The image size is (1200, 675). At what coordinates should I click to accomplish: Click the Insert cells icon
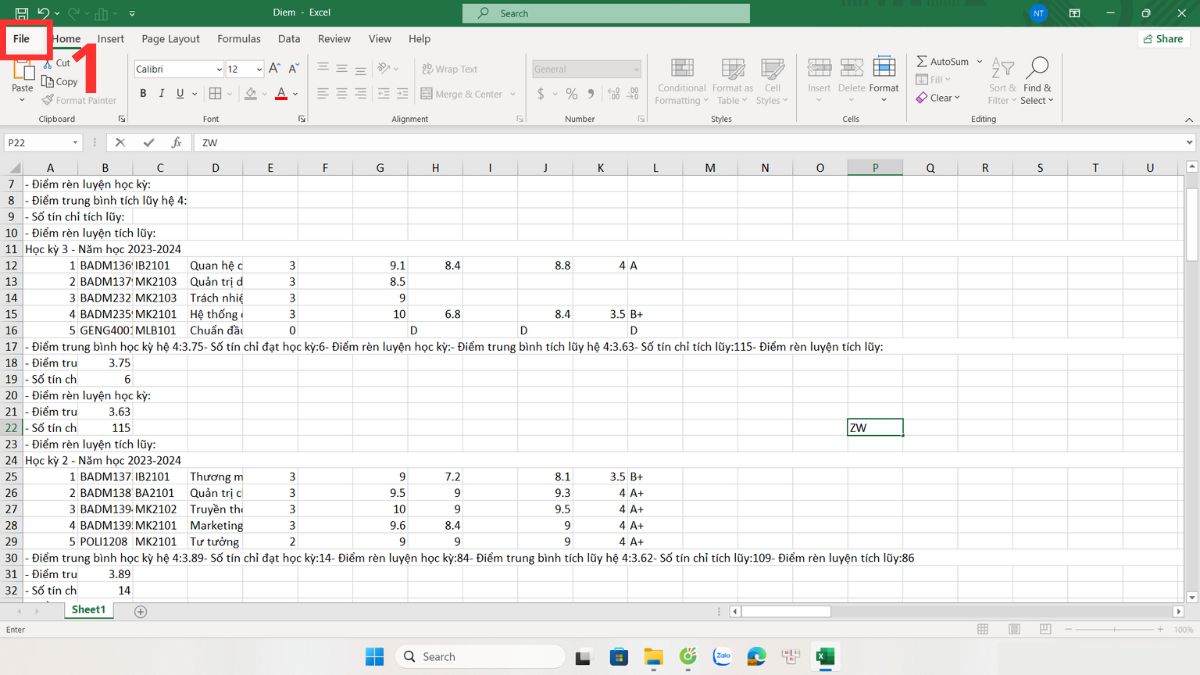coord(819,69)
